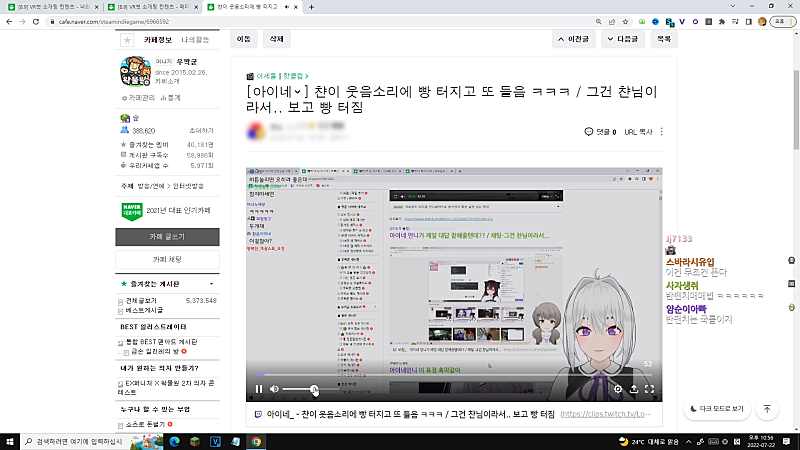This screenshot has width=800, height=450.
Task: Open the video player settings gear
Action: coord(617,389)
